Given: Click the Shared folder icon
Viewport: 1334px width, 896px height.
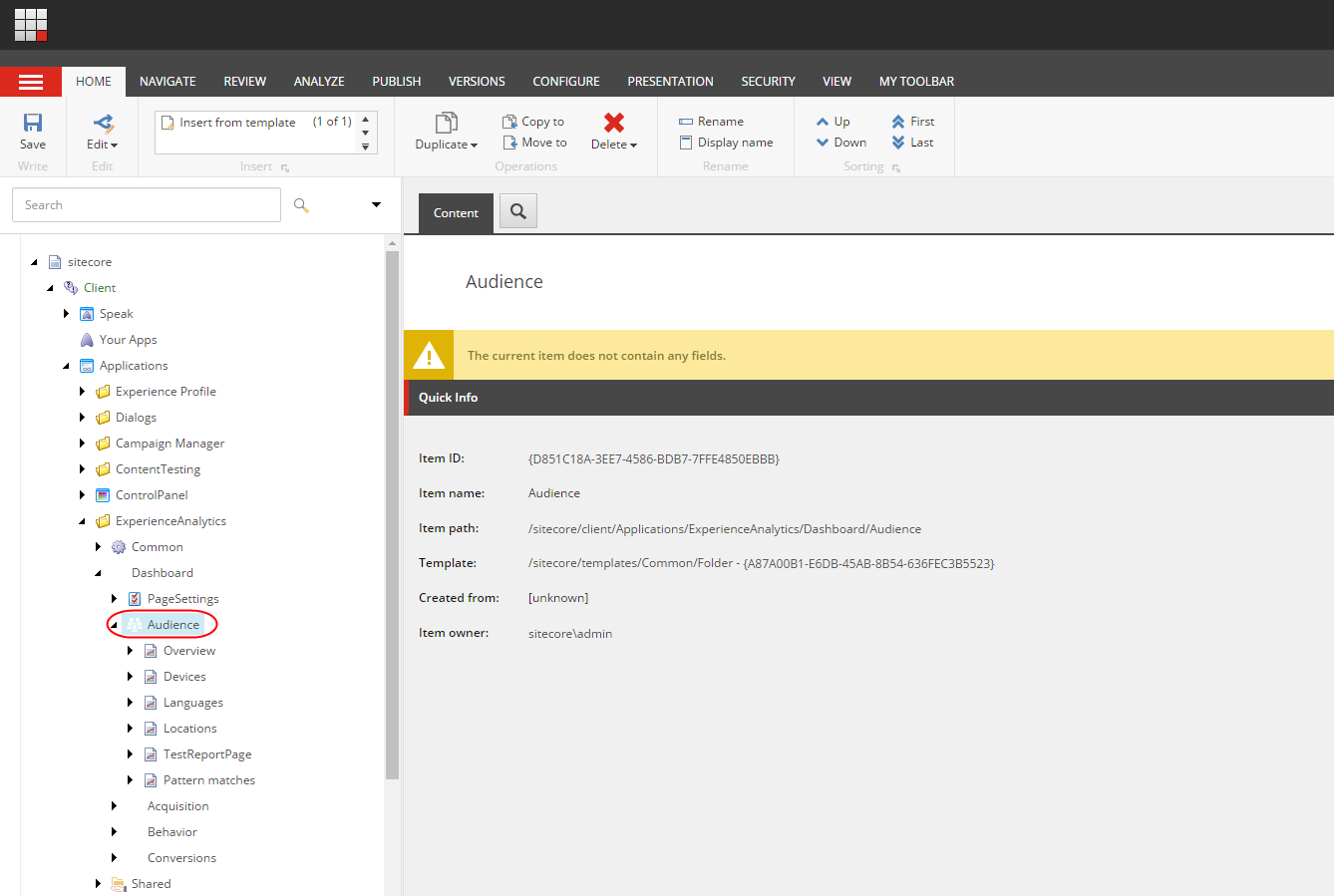Looking at the screenshot, I should (119, 884).
